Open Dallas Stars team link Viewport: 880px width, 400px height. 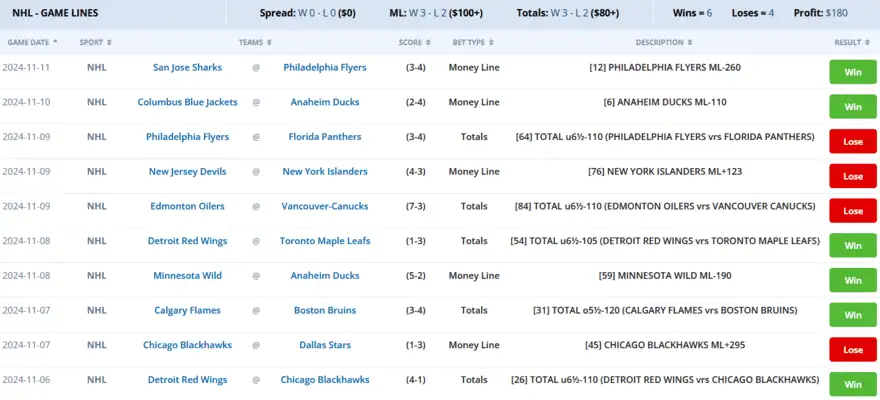(x=325, y=345)
